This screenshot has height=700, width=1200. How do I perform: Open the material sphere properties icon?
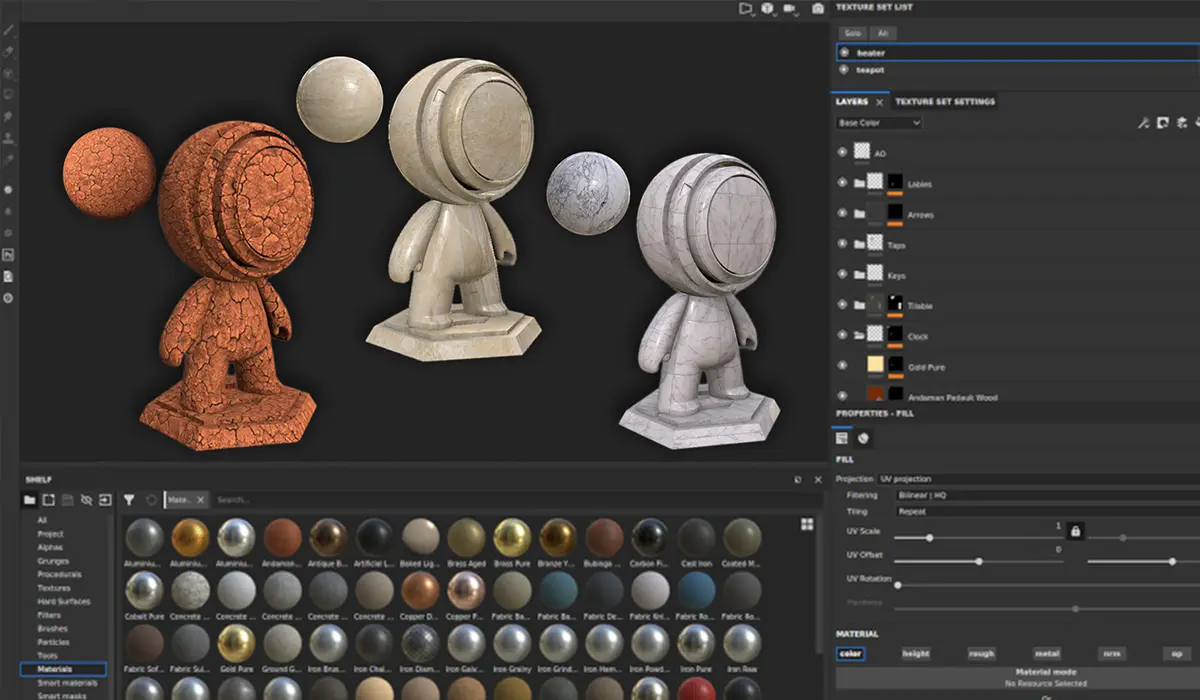tap(863, 438)
